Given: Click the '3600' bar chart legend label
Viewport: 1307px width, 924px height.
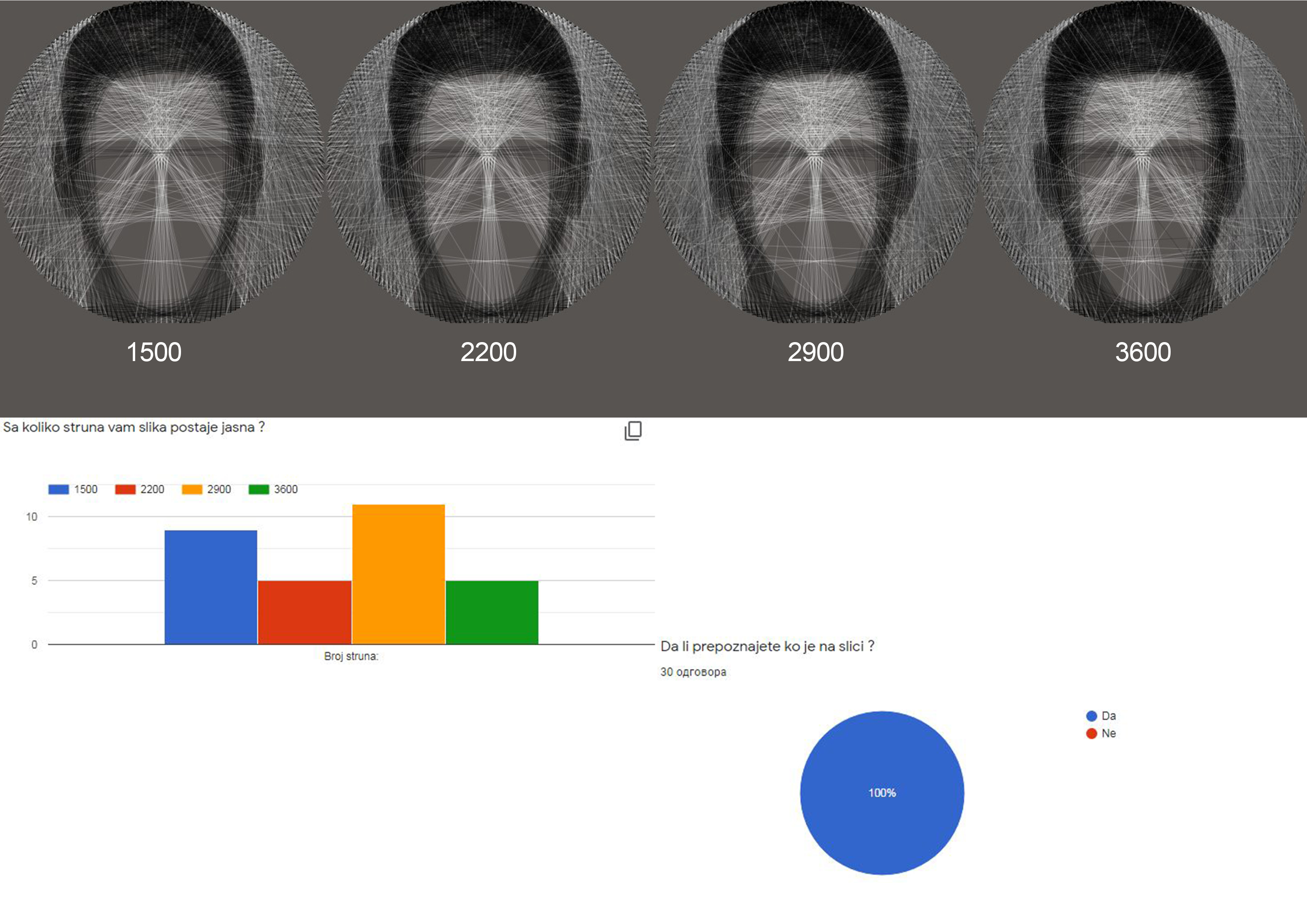Looking at the screenshot, I should point(286,489).
